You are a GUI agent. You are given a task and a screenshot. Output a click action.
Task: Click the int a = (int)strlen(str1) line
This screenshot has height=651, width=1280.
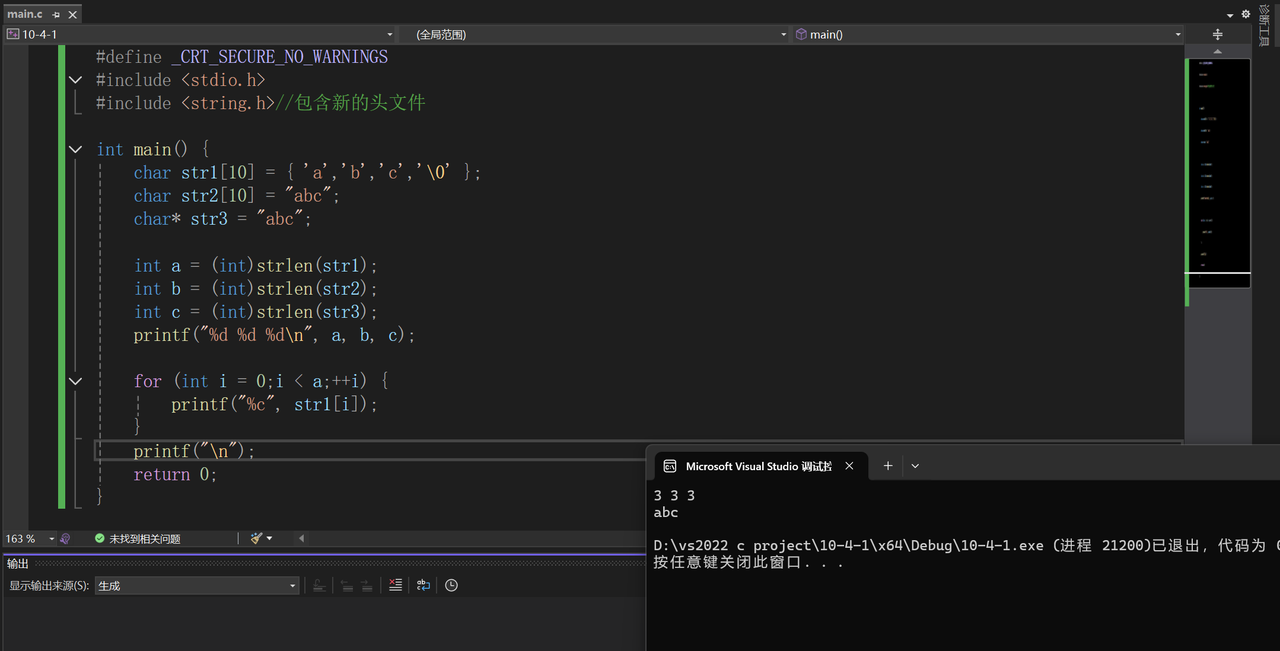(256, 266)
